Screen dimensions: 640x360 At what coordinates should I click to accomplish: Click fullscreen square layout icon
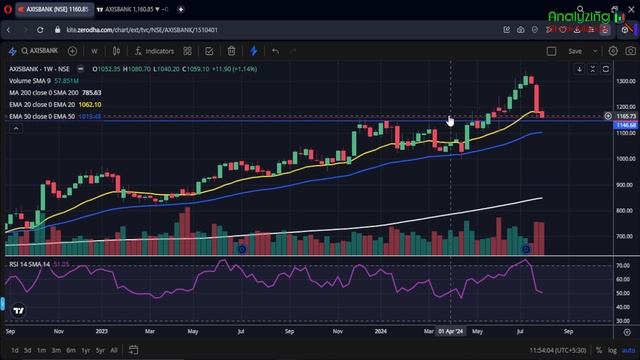click(551, 51)
